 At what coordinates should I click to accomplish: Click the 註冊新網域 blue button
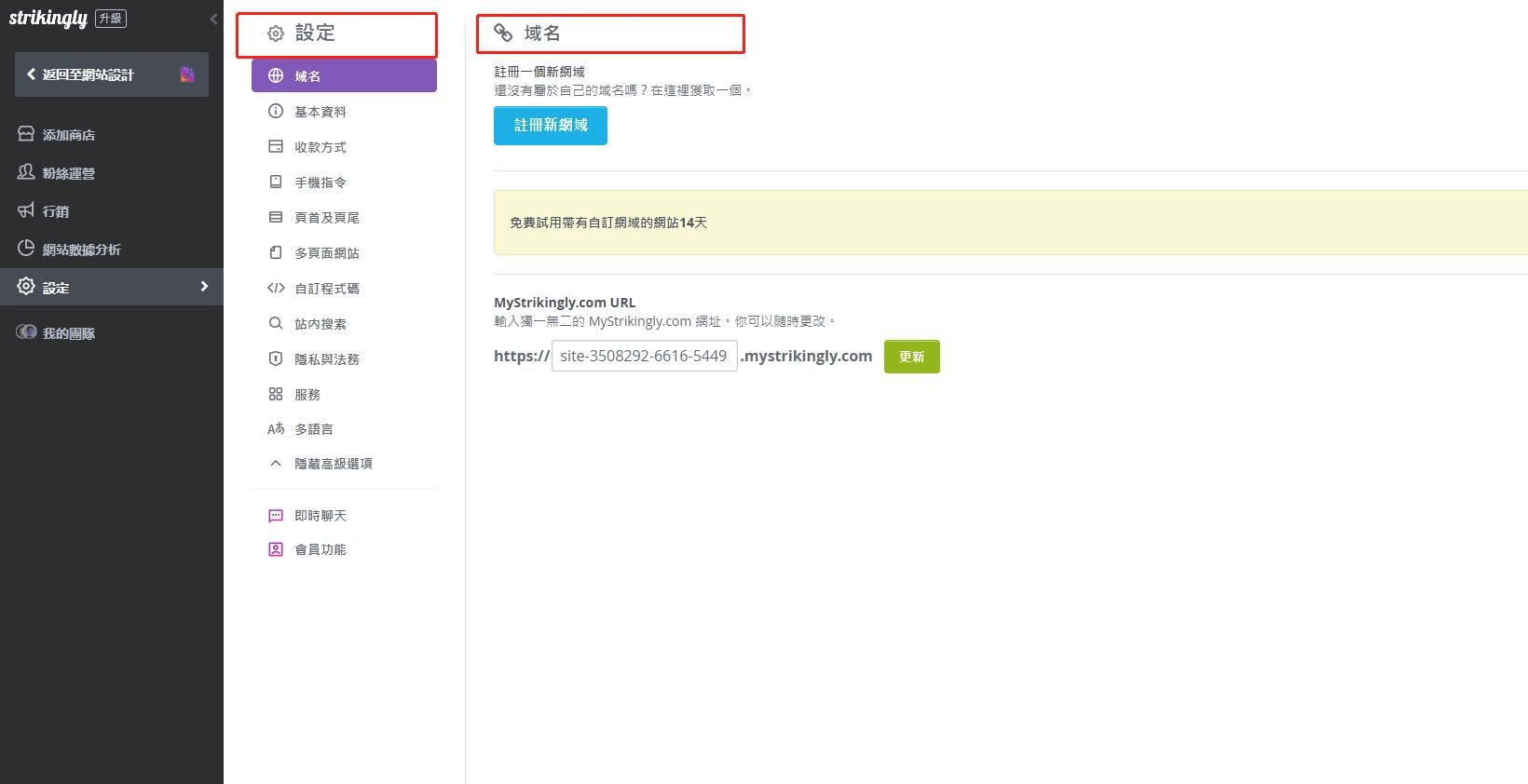coord(551,126)
